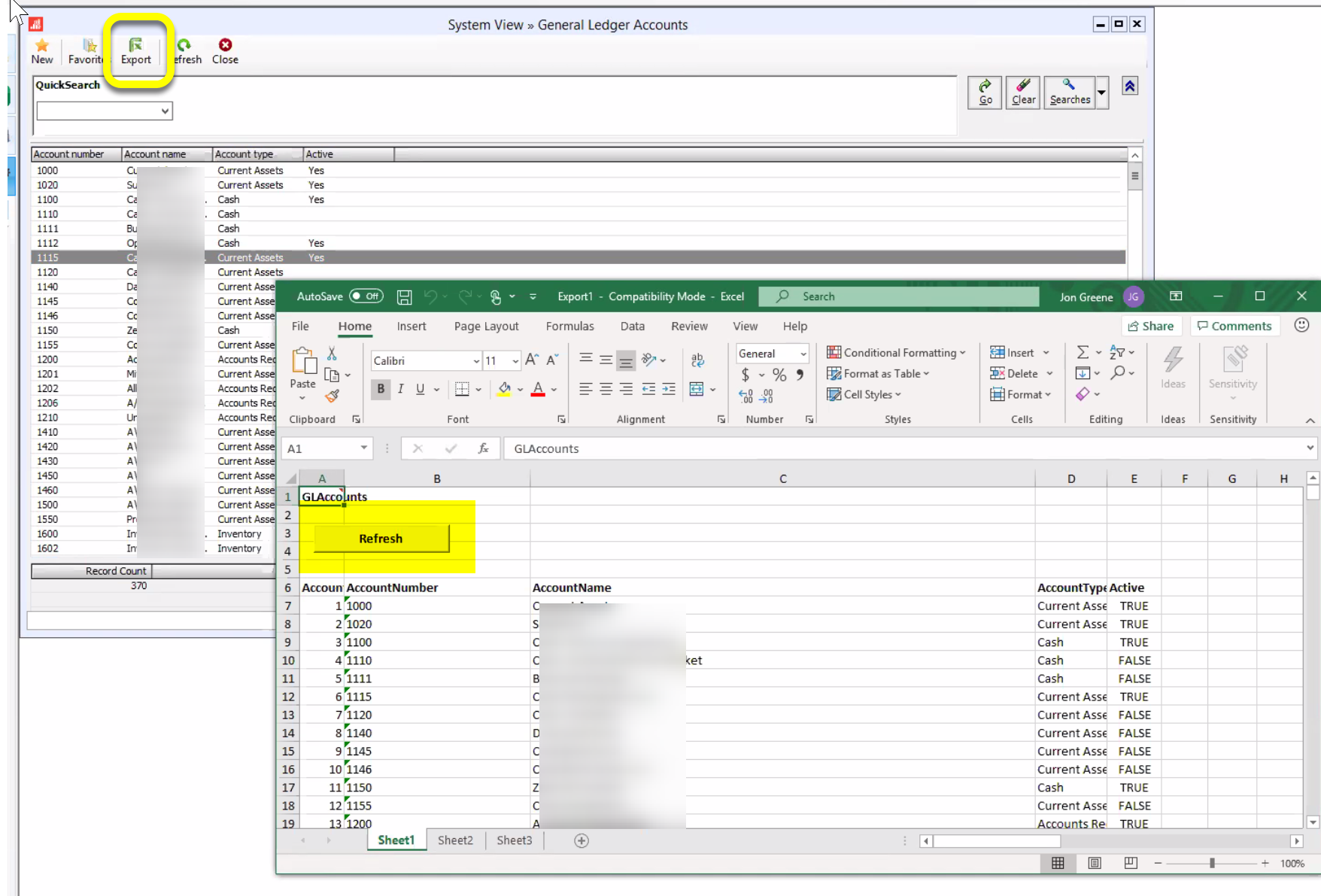Click the Insert Function fx icon
The height and width of the screenshot is (896, 1321).
point(483,448)
